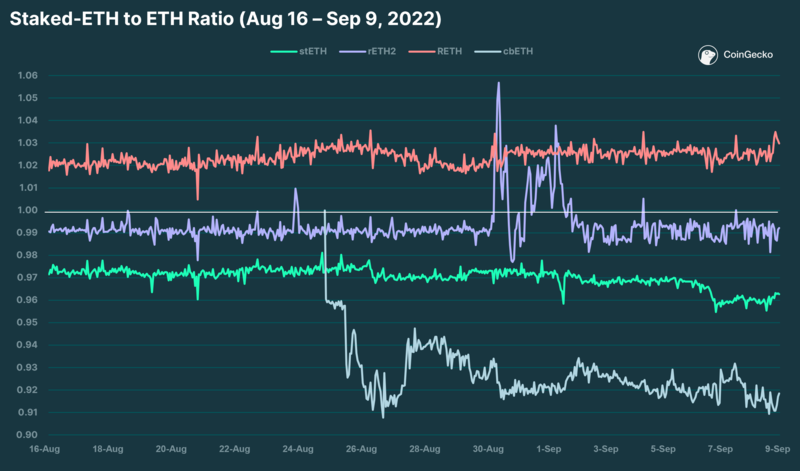Viewport: 800px width, 471px height.
Task: Select the 0.90 y-axis value label
Action: click(27, 435)
